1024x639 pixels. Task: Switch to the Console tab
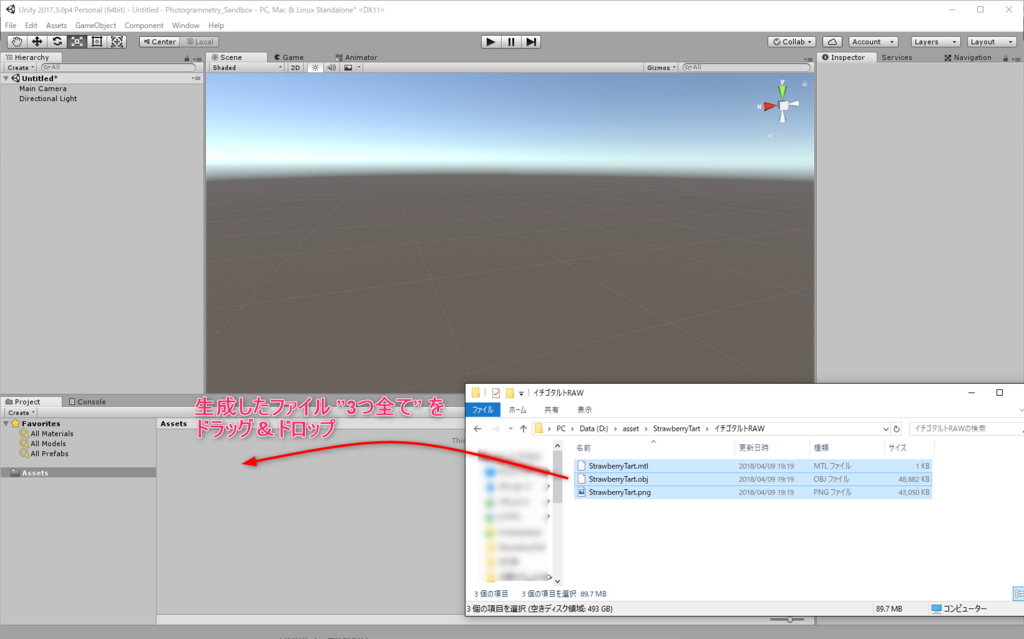click(x=88, y=402)
